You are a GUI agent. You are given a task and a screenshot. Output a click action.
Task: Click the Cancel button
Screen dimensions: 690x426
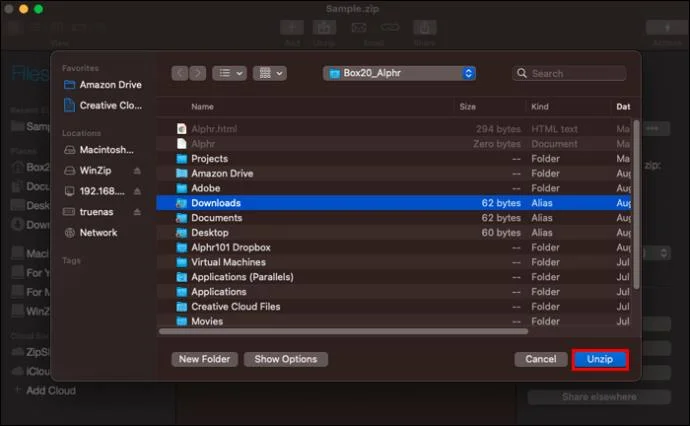pyautogui.click(x=541, y=360)
